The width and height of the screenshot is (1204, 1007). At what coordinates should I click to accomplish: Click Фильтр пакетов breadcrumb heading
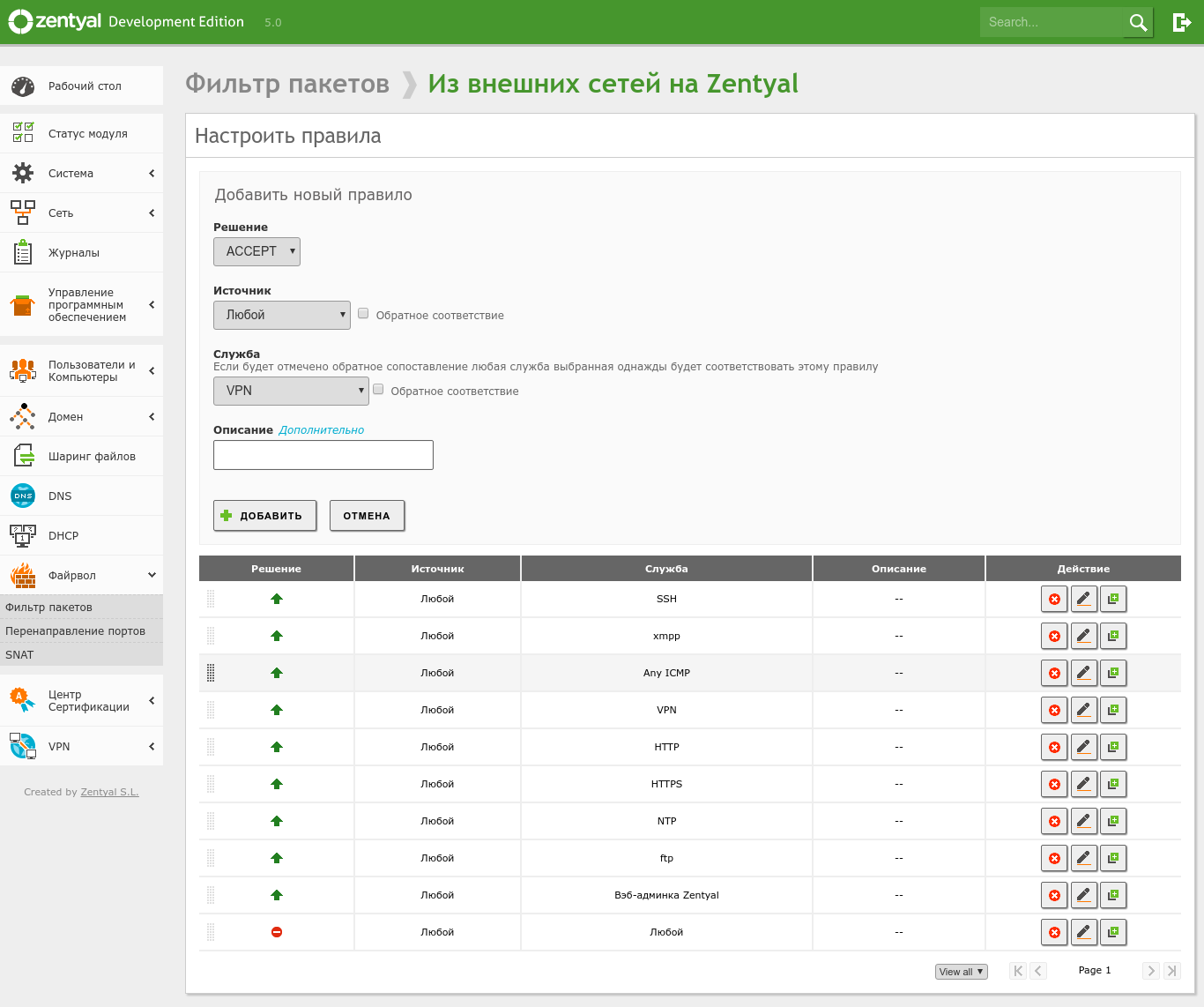click(x=287, y=84)
